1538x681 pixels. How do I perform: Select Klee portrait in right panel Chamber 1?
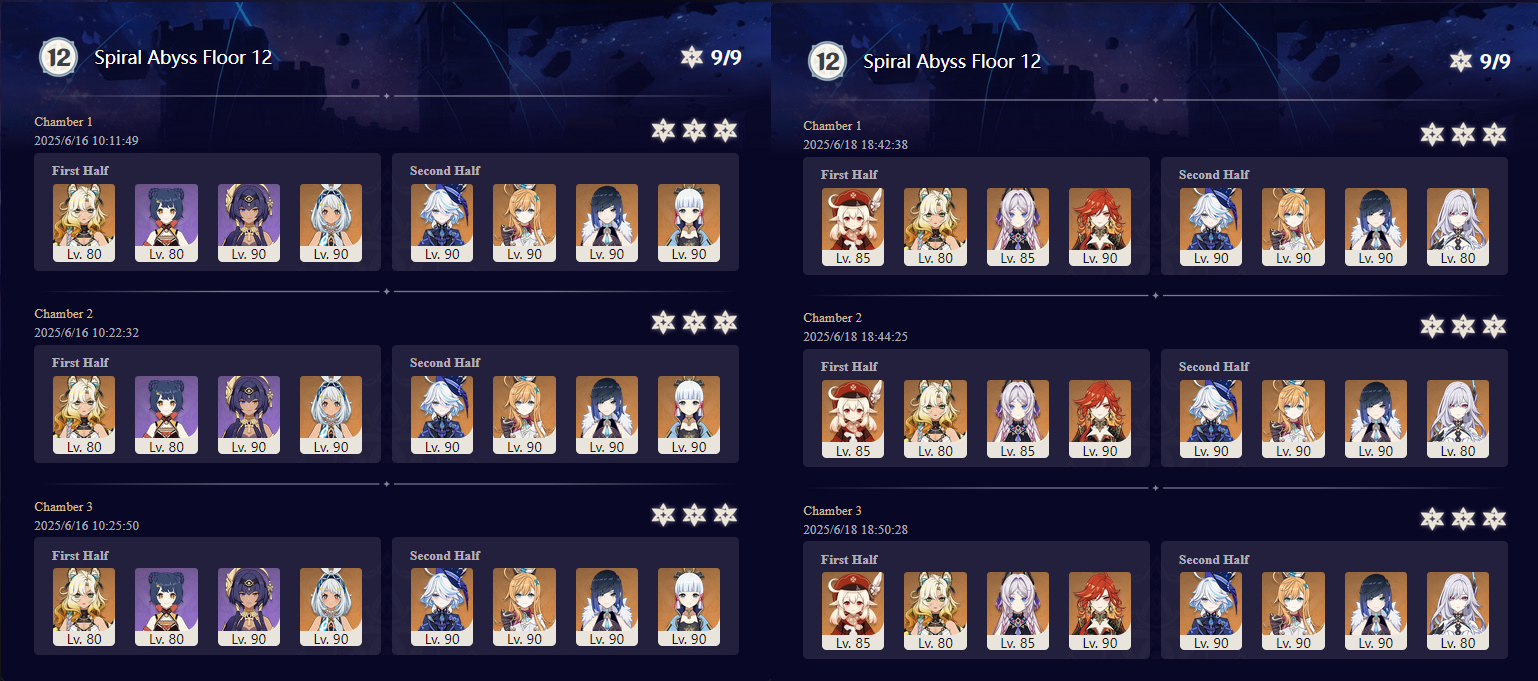[853, 227]
